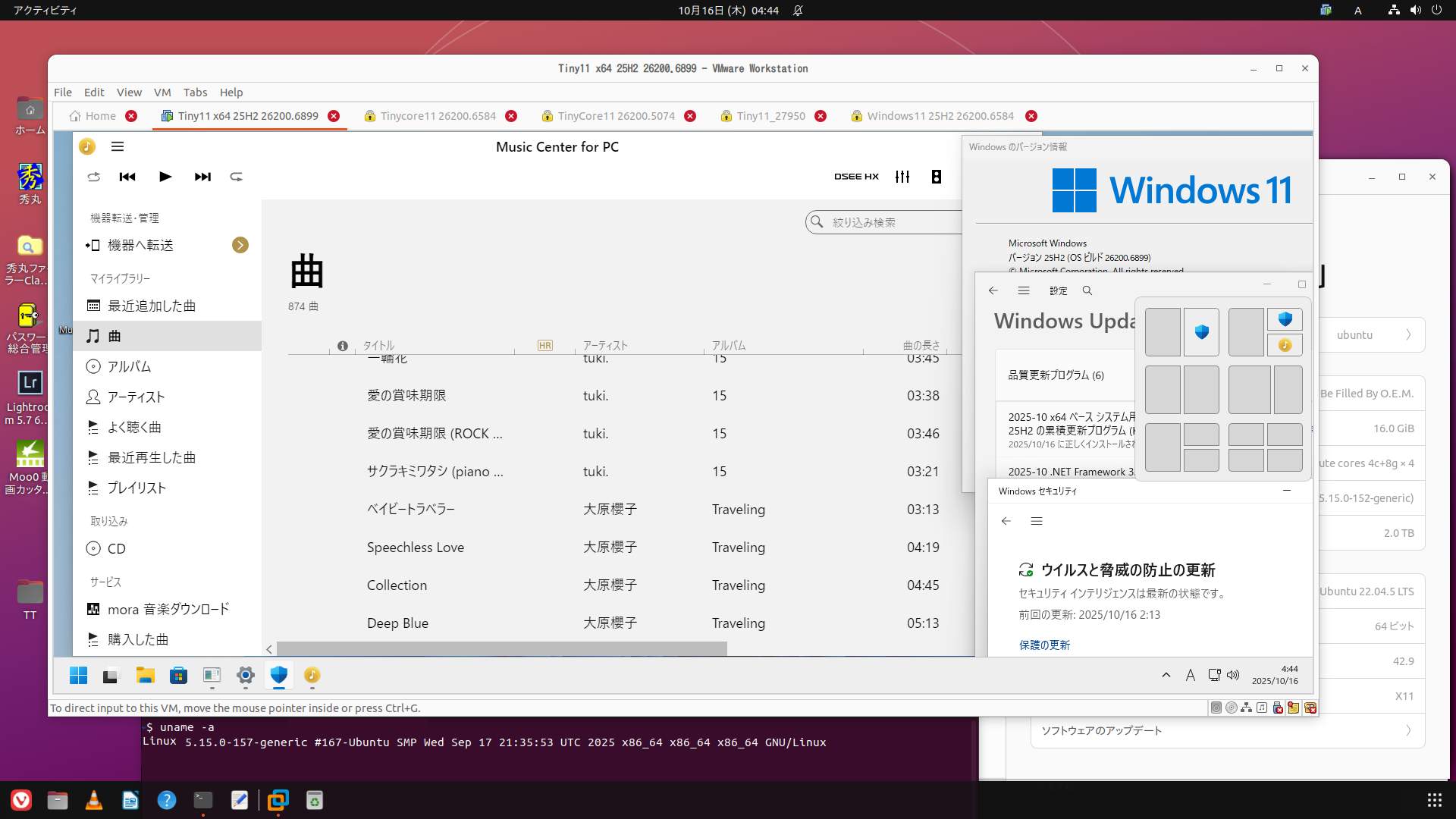The image size is (1456, 819).
Task: Open the VM menu in VMware
Action: pyautogui.click(x=162, y=92)
